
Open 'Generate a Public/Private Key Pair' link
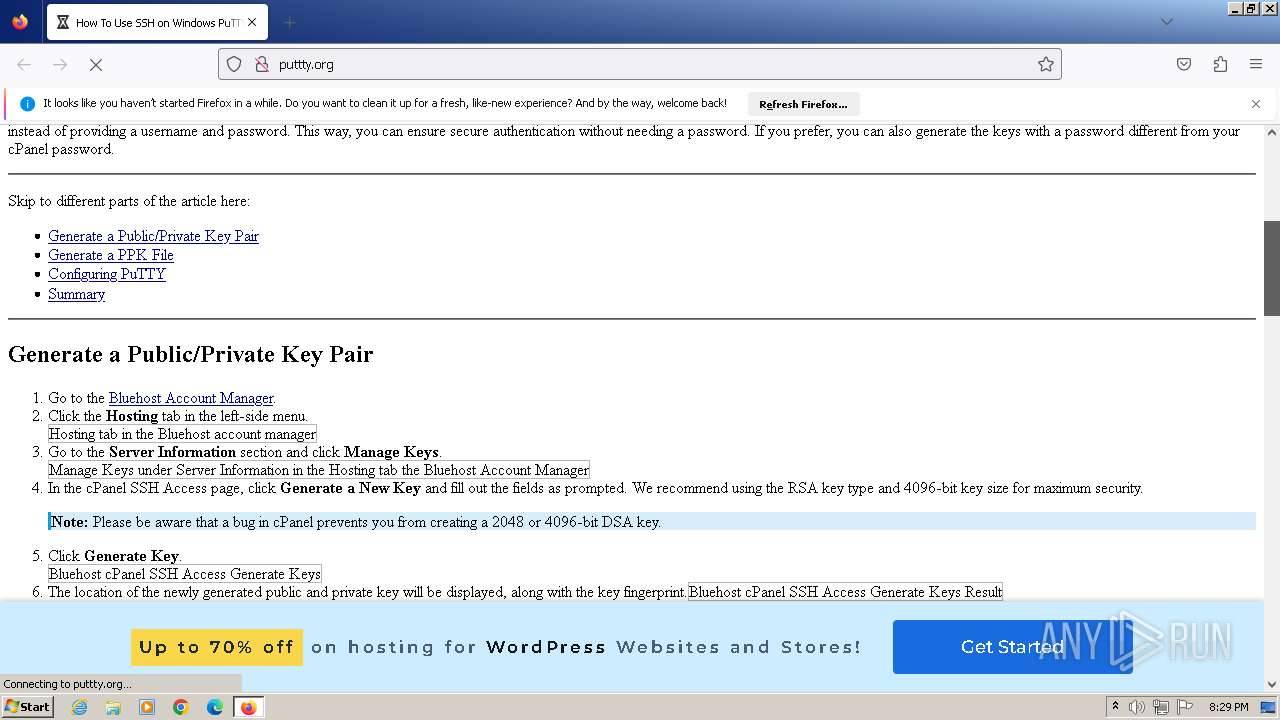153,236
